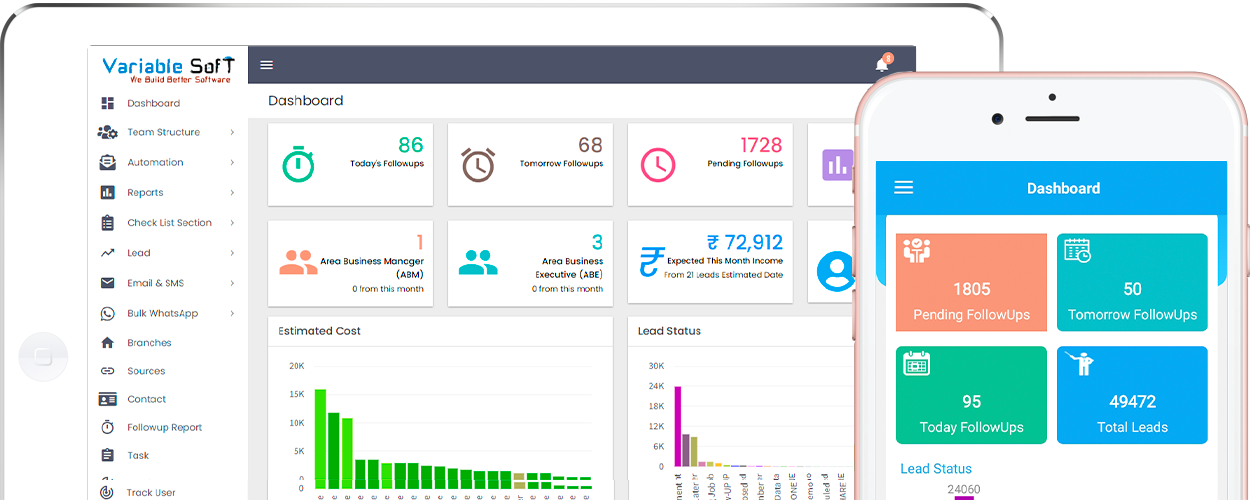Click the Tomorrow Followups alarm clock icon
The height and width of the screenshot is (500, 1250).
pos(478,164)
